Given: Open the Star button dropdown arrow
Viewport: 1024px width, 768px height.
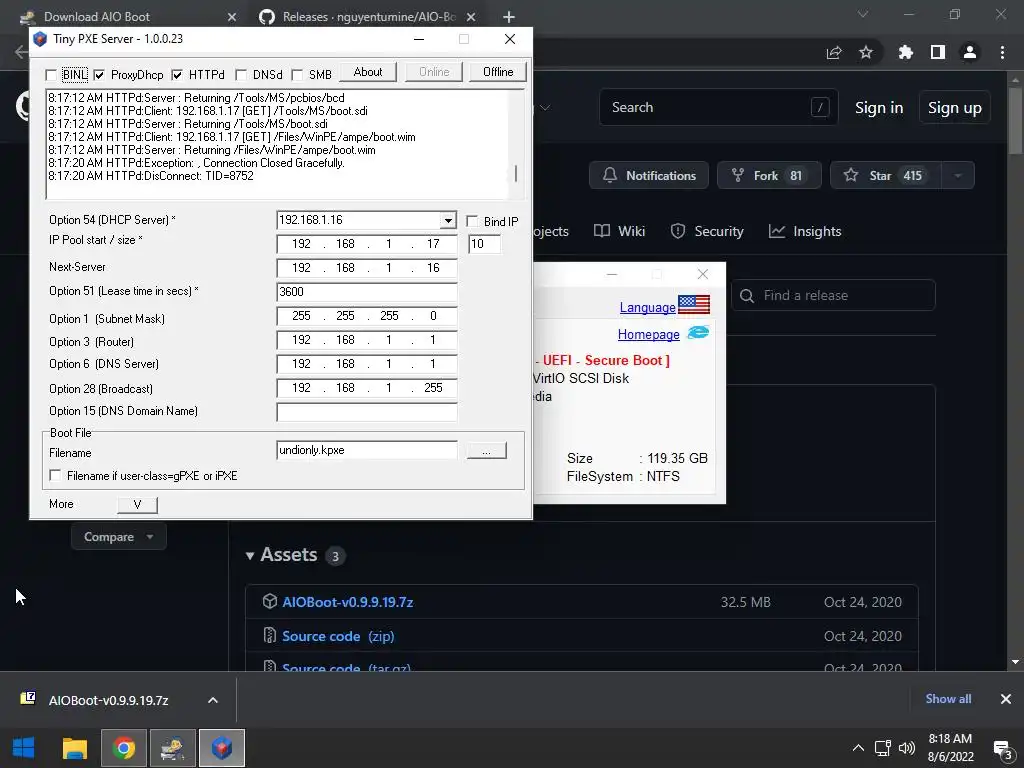Looking at the screenshot, I should pos(958,175).
